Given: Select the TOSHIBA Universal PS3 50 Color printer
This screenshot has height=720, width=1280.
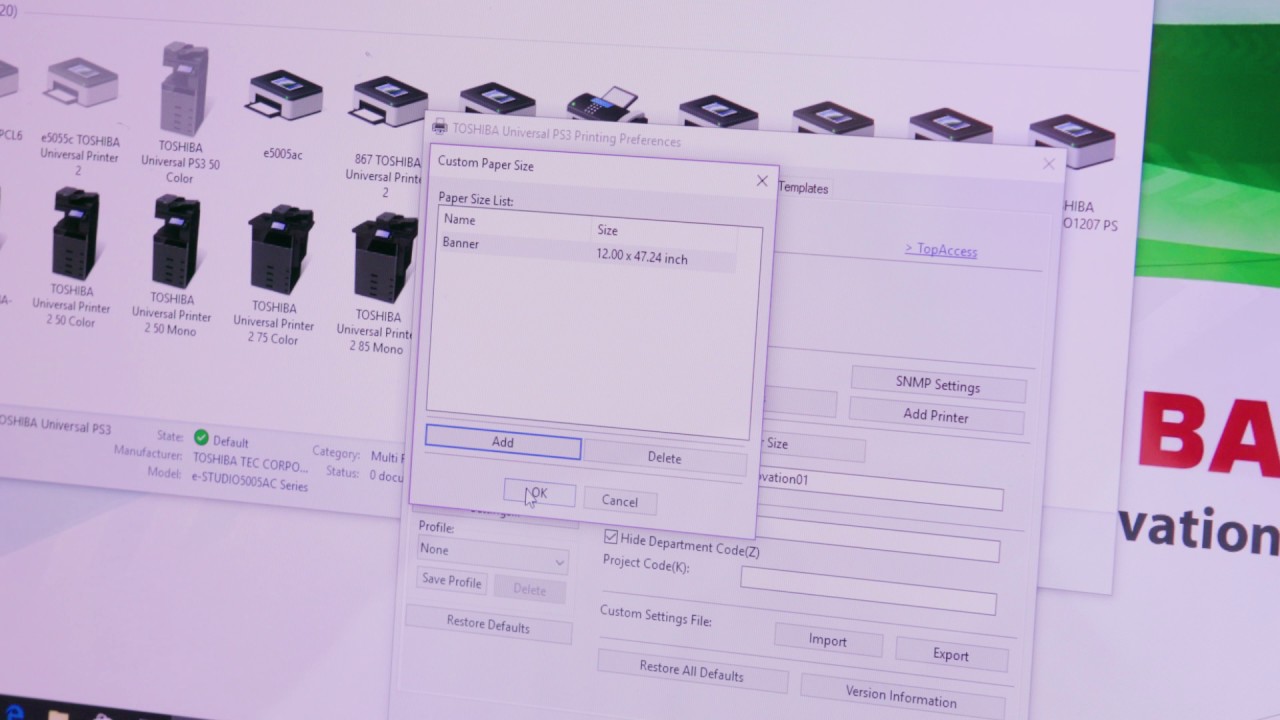Looking at the screenshot, I should point(183,90).
